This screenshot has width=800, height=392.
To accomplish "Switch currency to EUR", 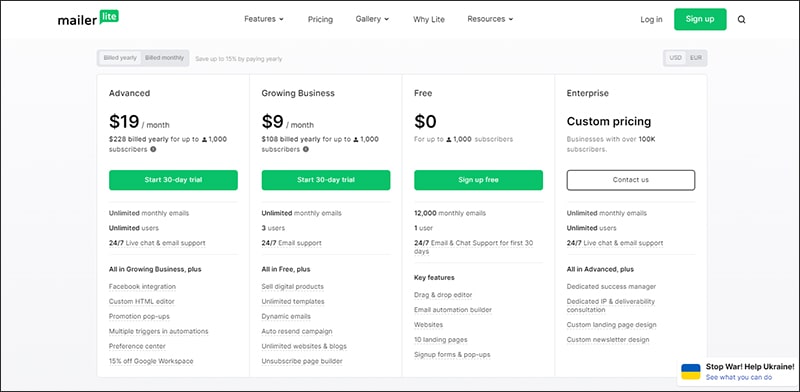I will click(696, 58).
